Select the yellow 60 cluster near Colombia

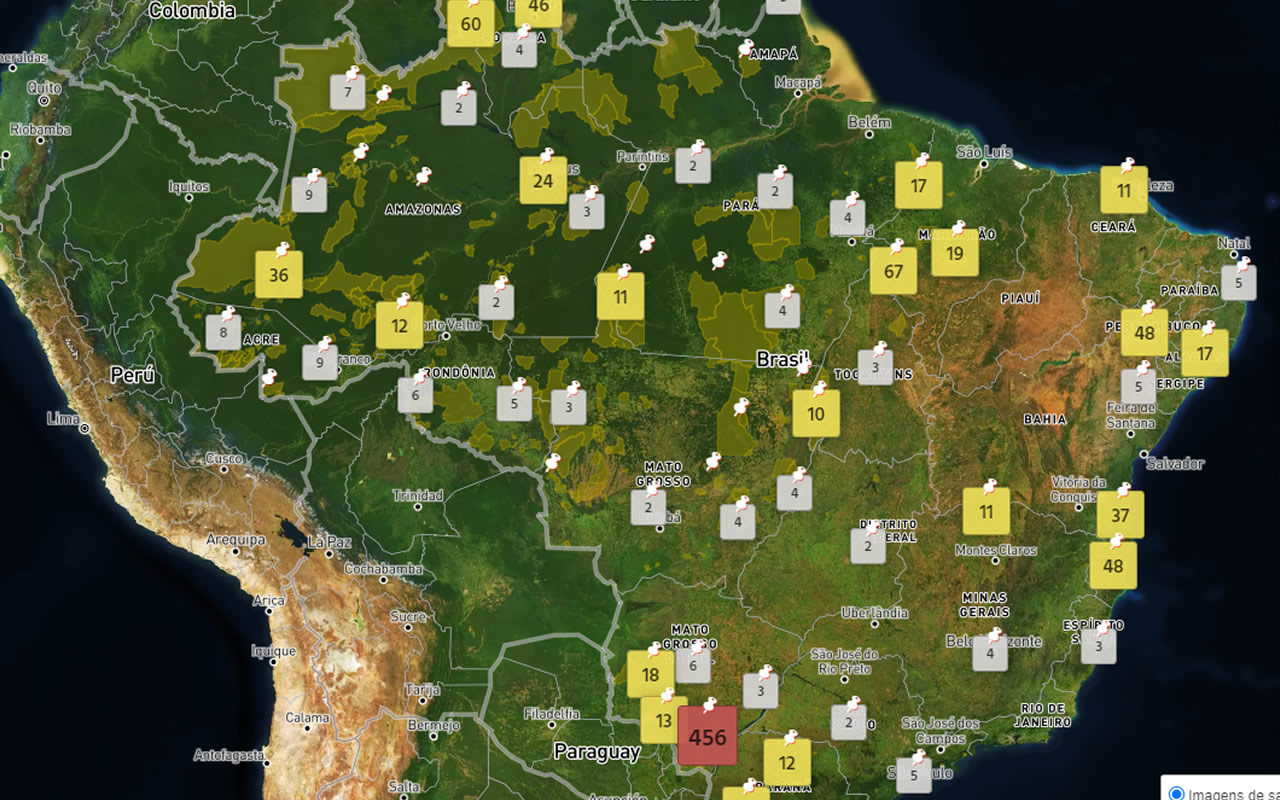471,24
